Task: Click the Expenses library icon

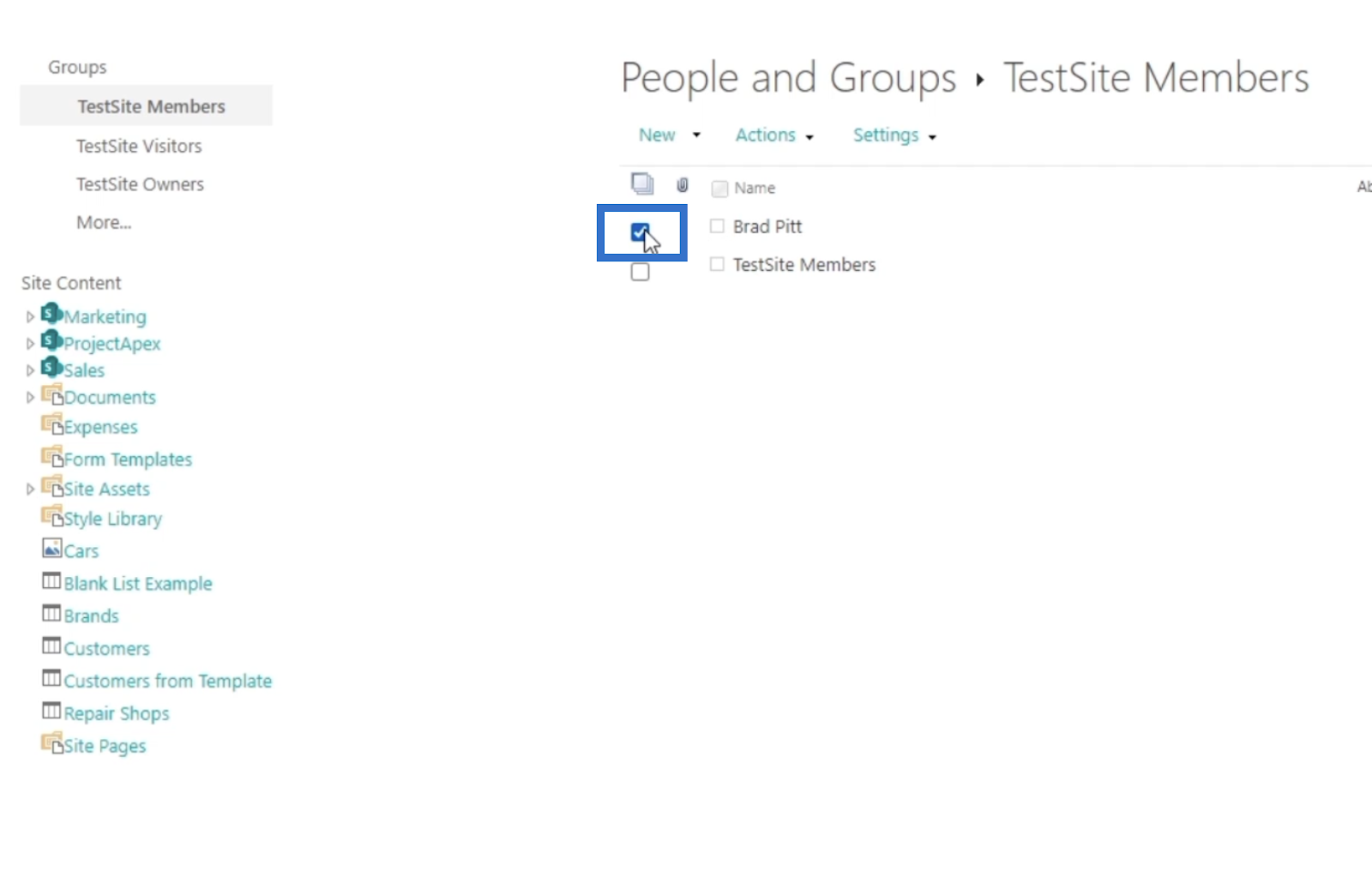Action: coord(52,424)
